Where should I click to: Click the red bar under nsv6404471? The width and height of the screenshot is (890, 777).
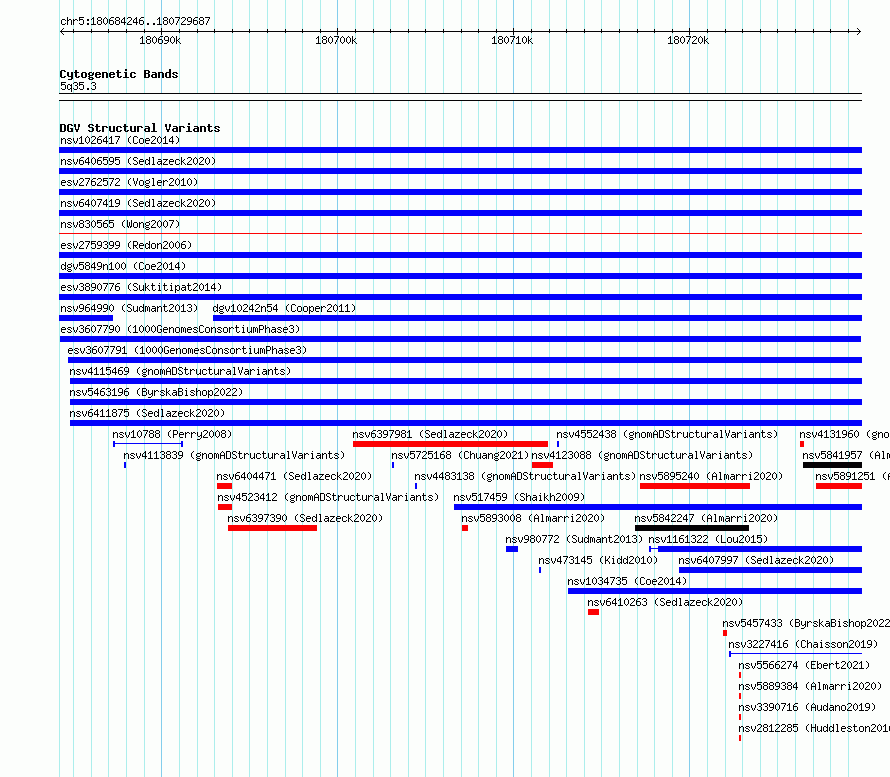224,486
